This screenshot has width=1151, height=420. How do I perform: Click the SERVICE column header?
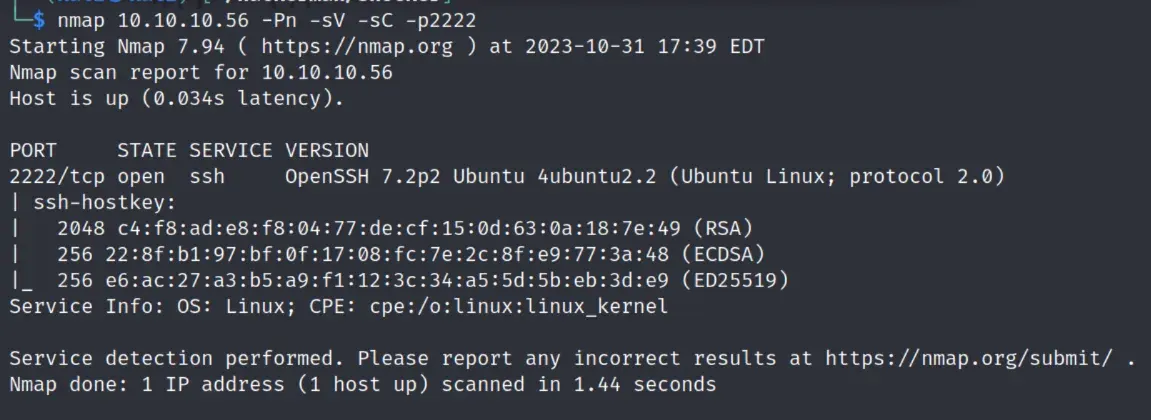tap(230, 150)
